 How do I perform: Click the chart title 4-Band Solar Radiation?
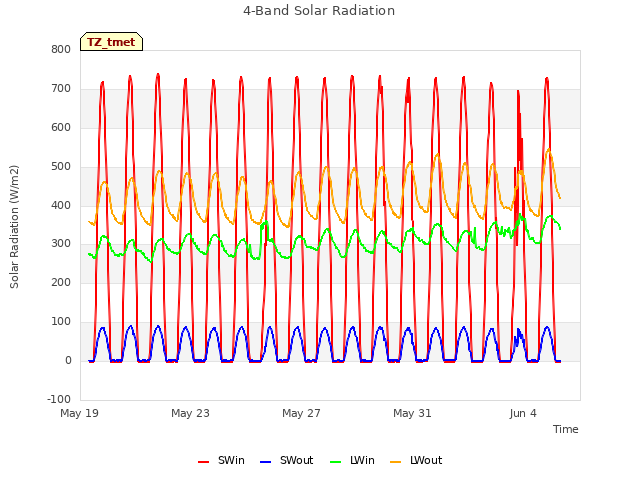click(319, 11)
